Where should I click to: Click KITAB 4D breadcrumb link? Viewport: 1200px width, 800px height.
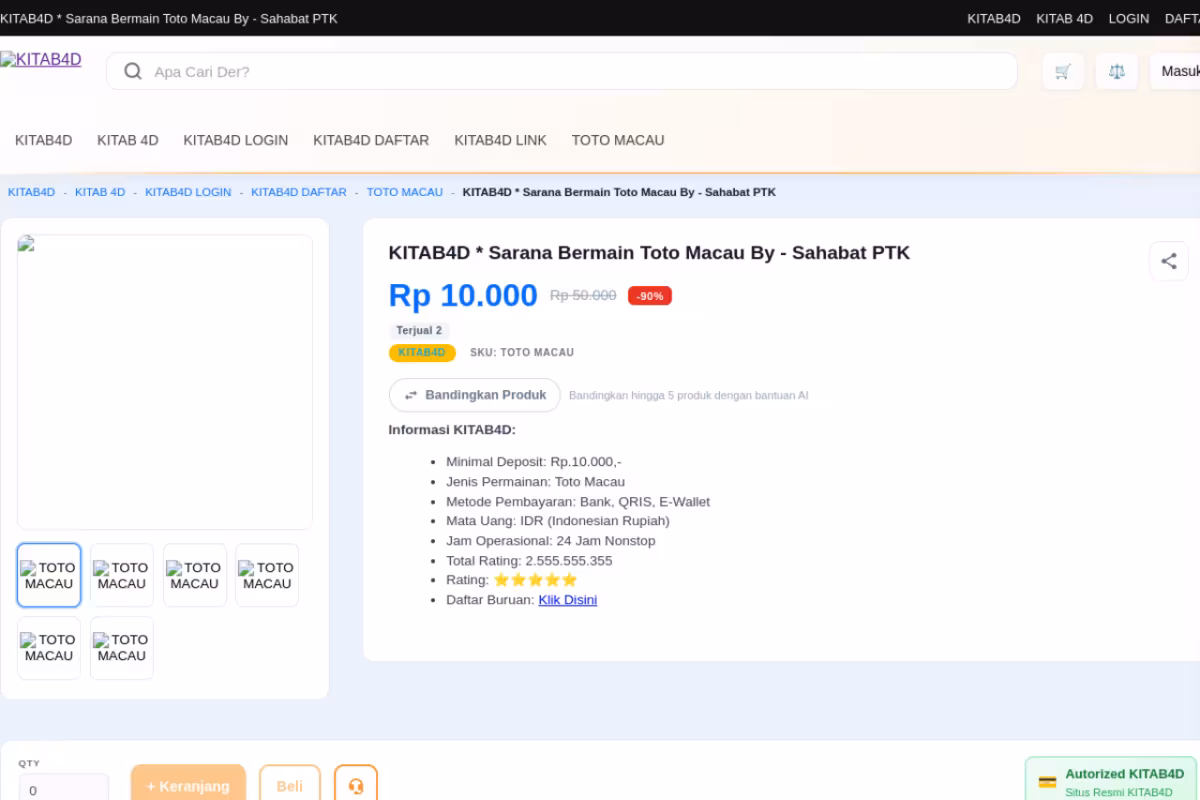(100, 192)
